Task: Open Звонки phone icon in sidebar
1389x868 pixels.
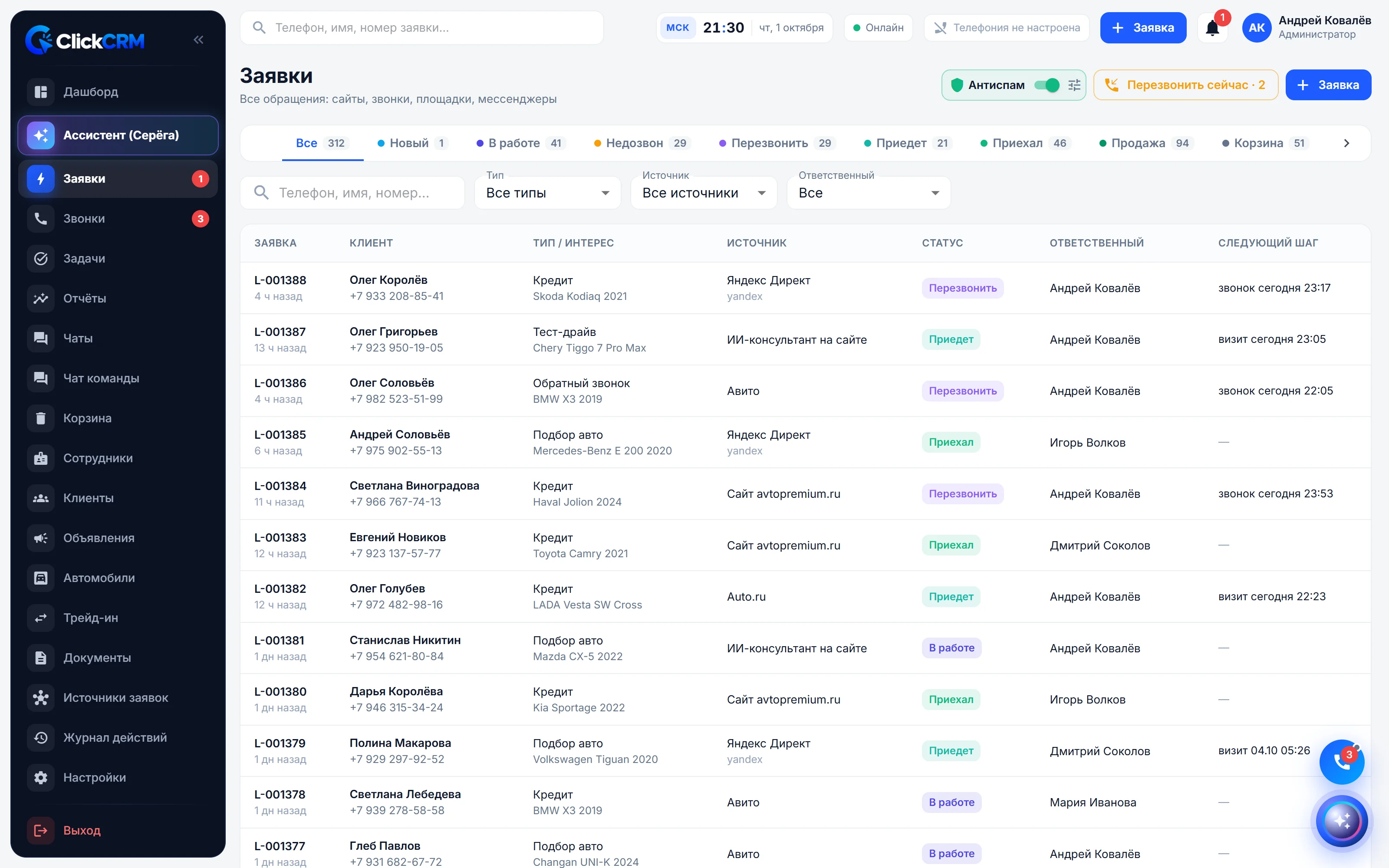Action: coord(41,219)
